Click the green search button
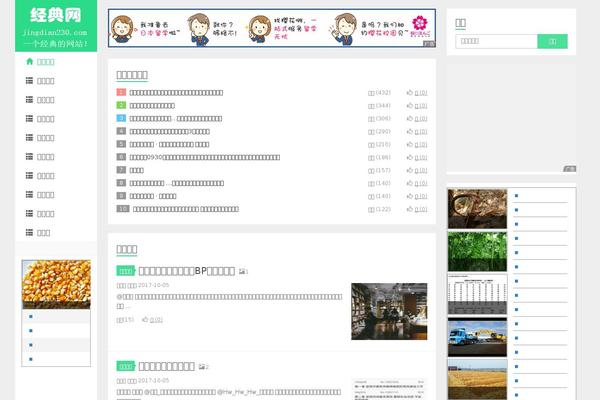 (553, 41)
